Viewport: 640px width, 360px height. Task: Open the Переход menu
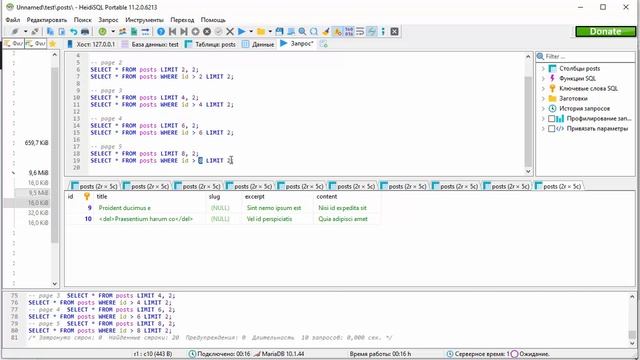(182, 20)
